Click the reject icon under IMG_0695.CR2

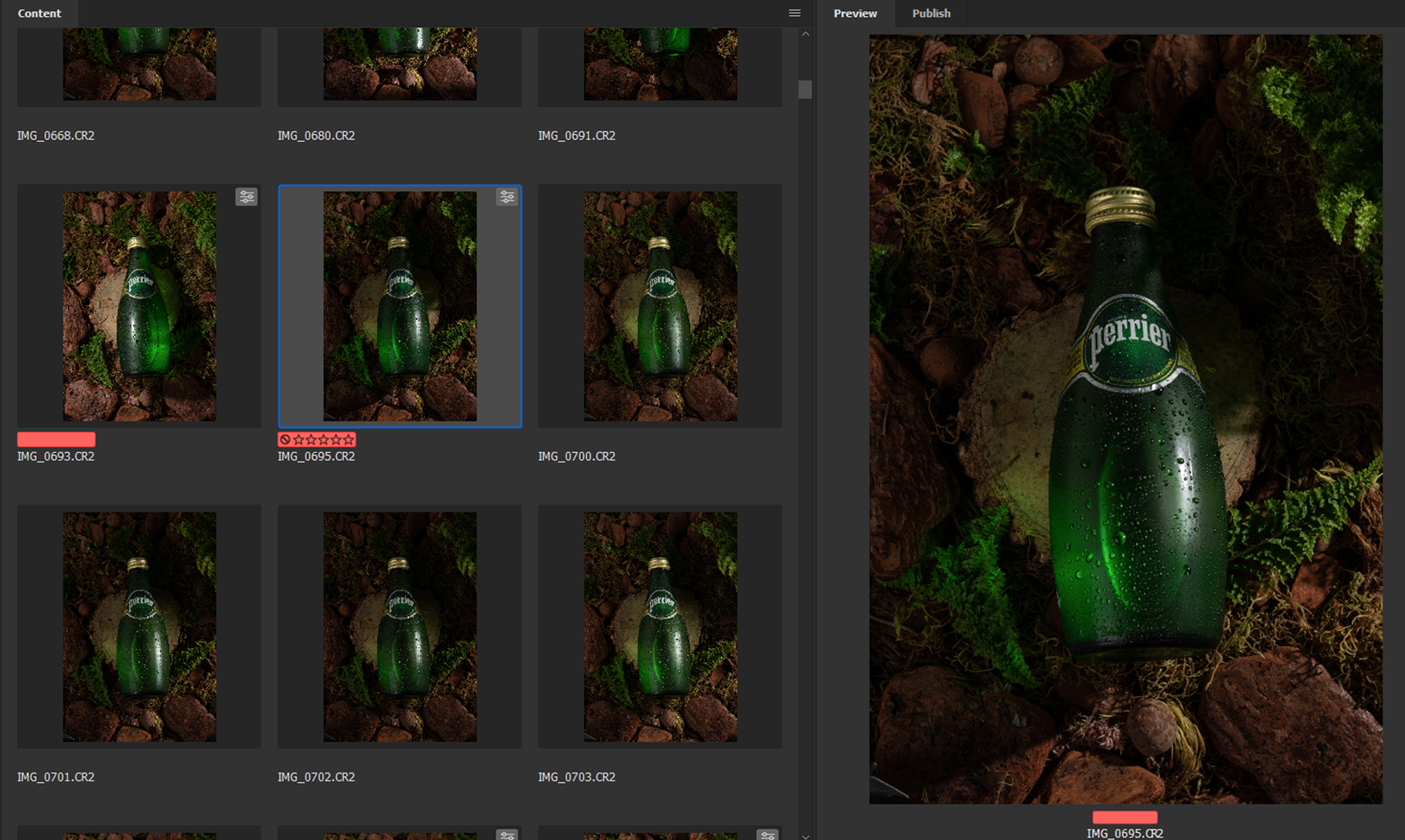tap(285, 440)
